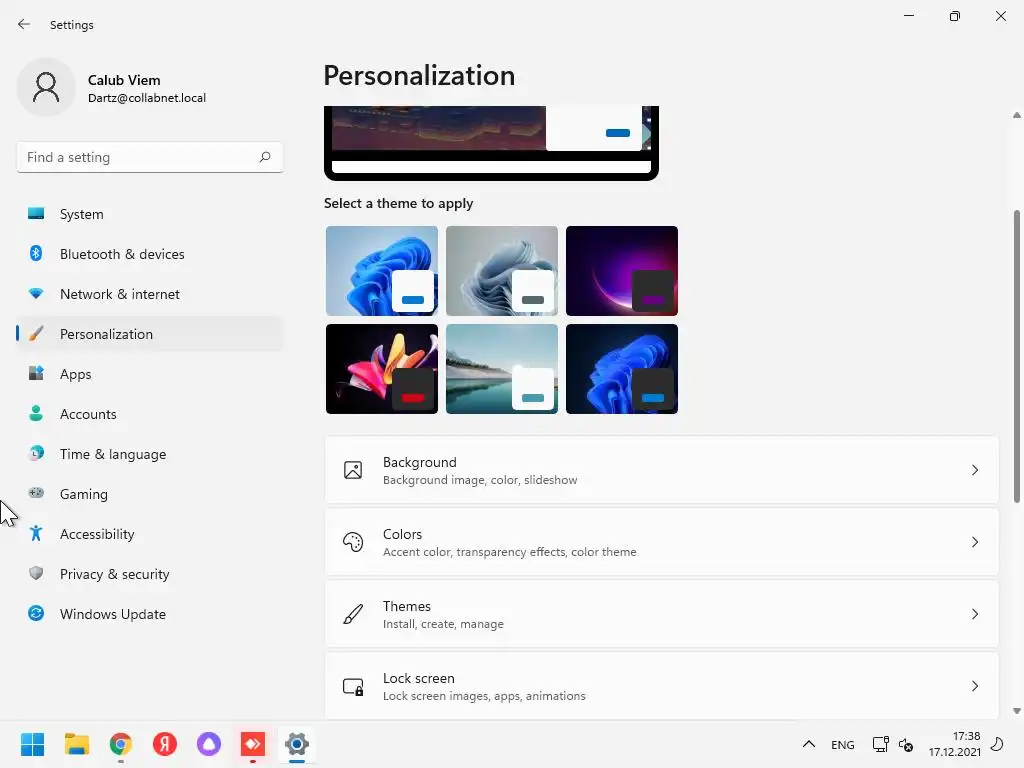
Task: Apply the Windows light blue bloom theme
Action: pyautogui.click(x=382, y=271)
